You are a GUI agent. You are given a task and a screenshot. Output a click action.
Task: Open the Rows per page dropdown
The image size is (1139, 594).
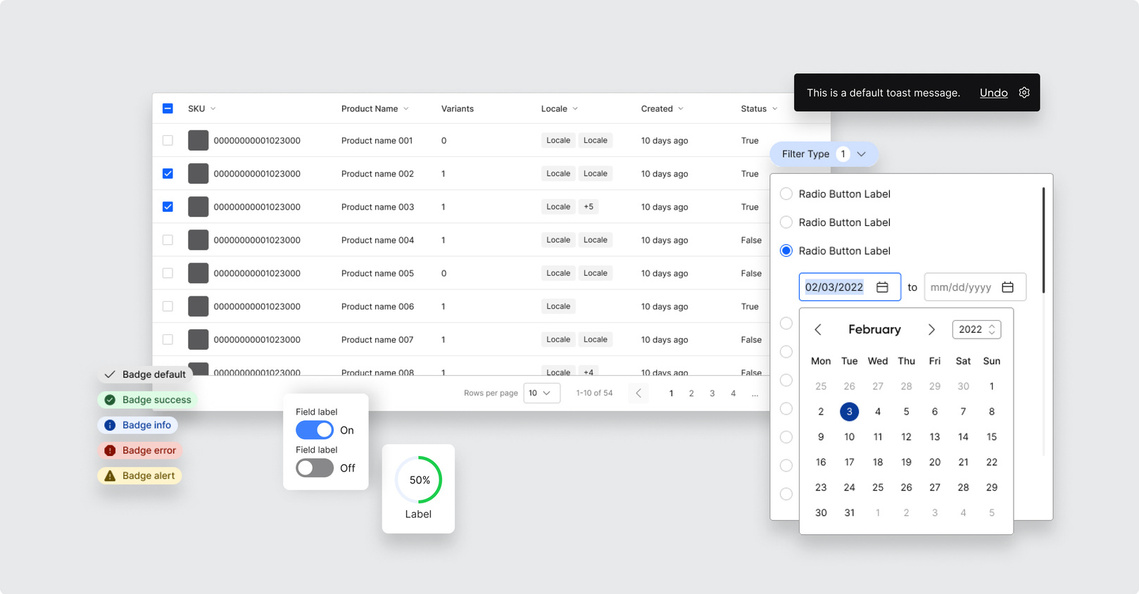pyautogui.click(x=542, y=393)
